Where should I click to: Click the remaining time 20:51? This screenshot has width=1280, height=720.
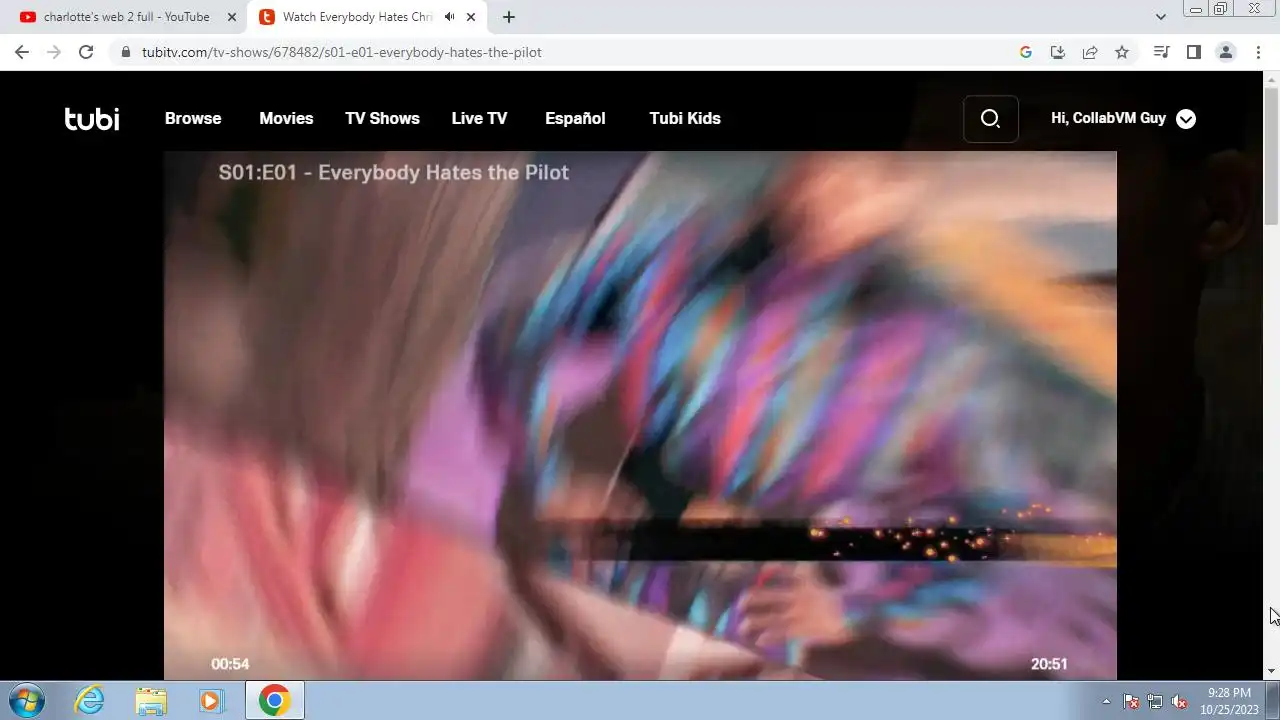click(x=1049, y=664)
